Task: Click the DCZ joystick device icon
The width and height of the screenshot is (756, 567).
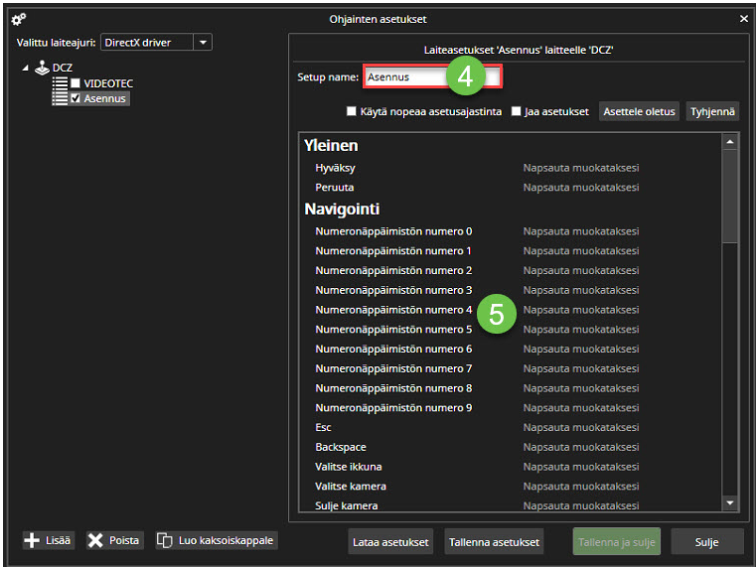Action: coord(41,67)
